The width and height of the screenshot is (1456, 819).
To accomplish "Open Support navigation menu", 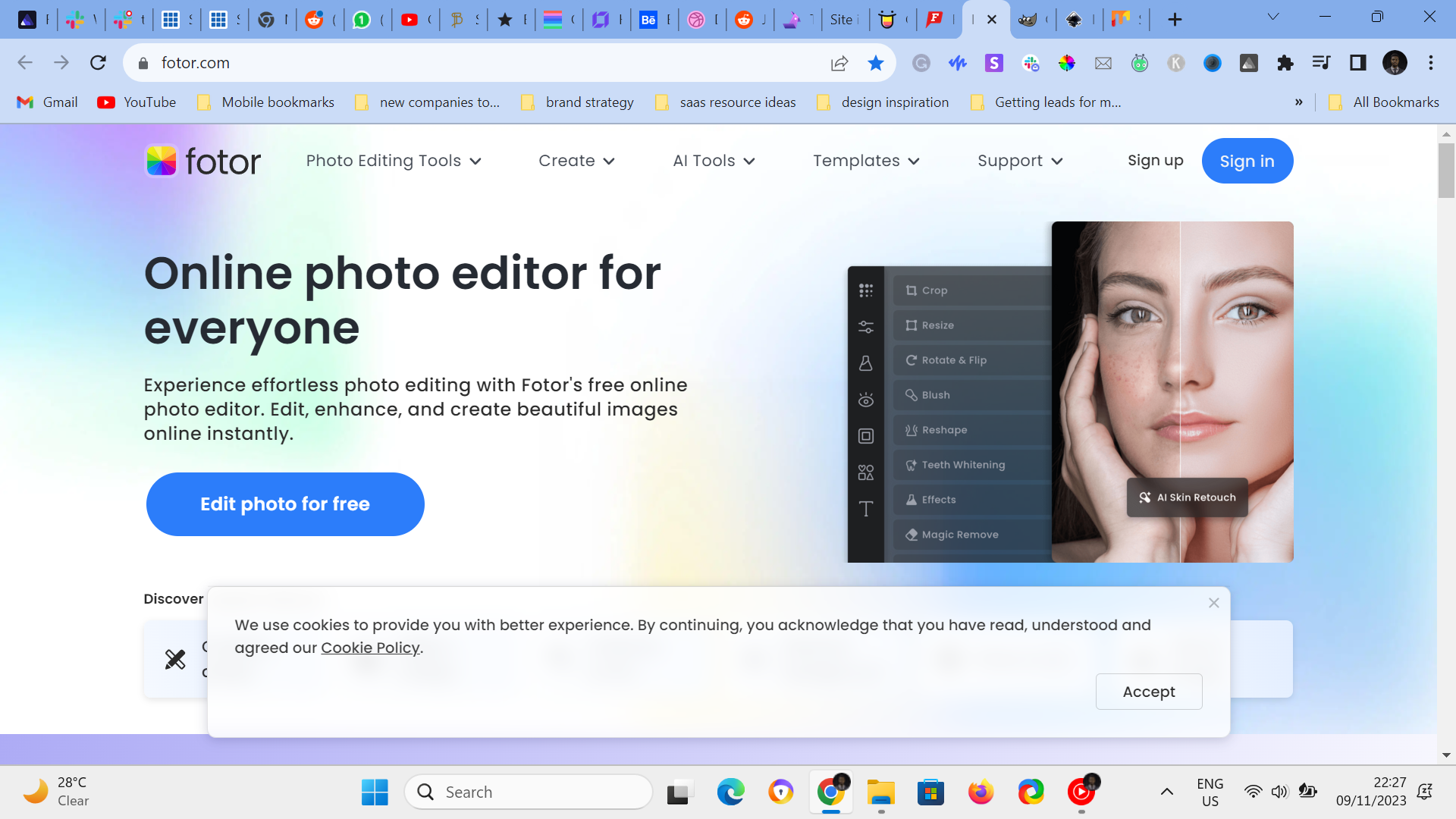I will [1020, 161].
